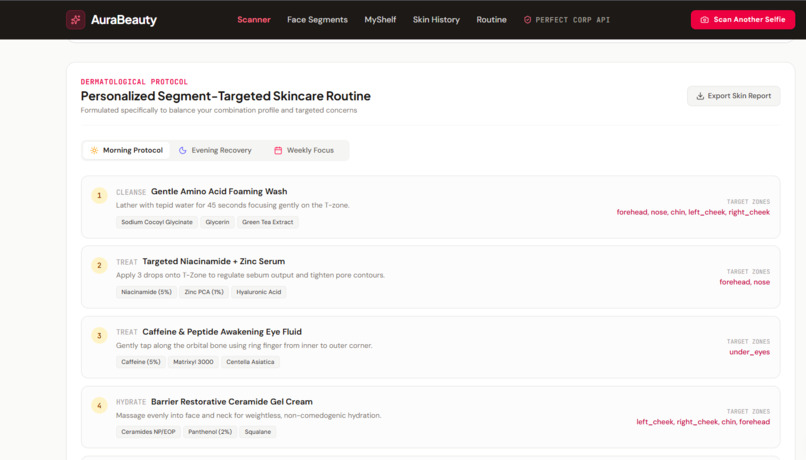
Task: Click Scan Another Selfie button
Action: [743, 20]
